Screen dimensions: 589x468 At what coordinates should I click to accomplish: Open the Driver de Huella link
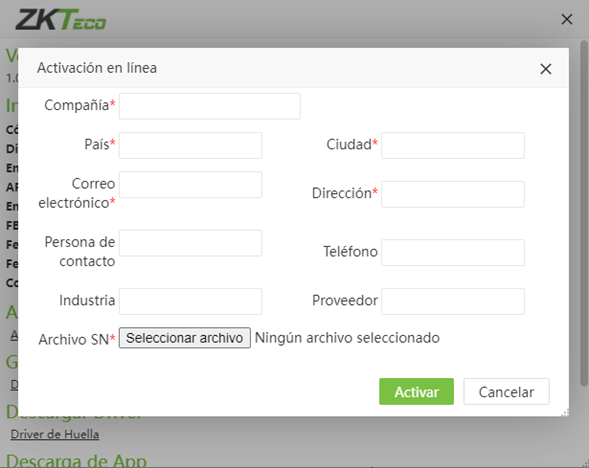point(55,434)
